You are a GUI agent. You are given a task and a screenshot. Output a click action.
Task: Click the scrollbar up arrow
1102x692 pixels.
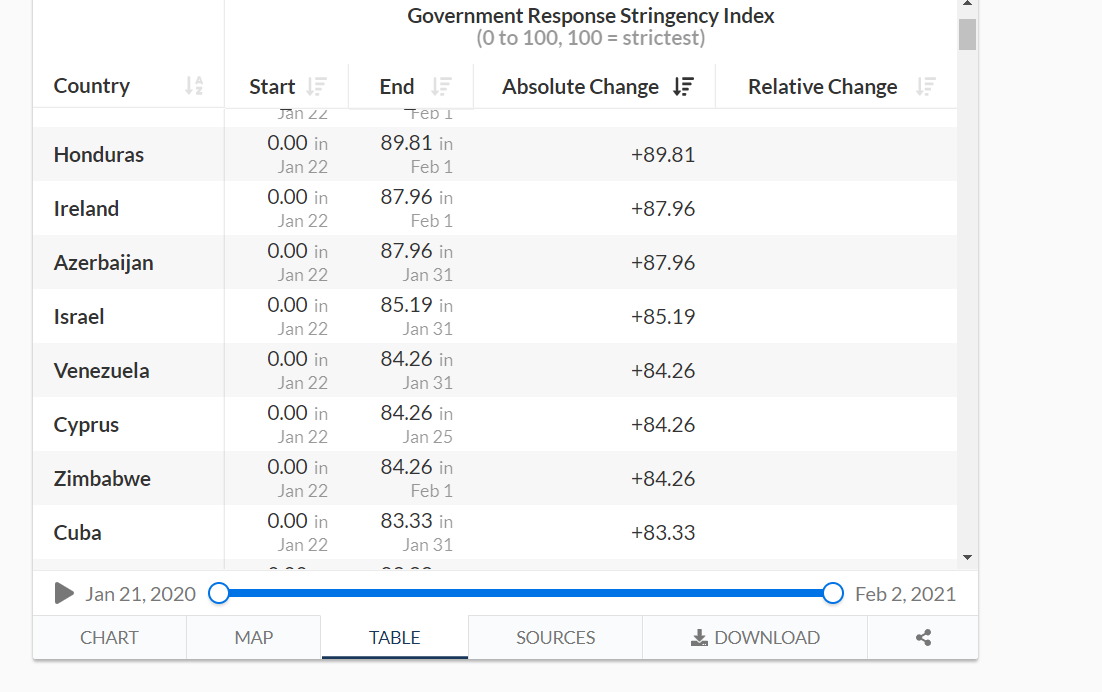tap(967, 5)
